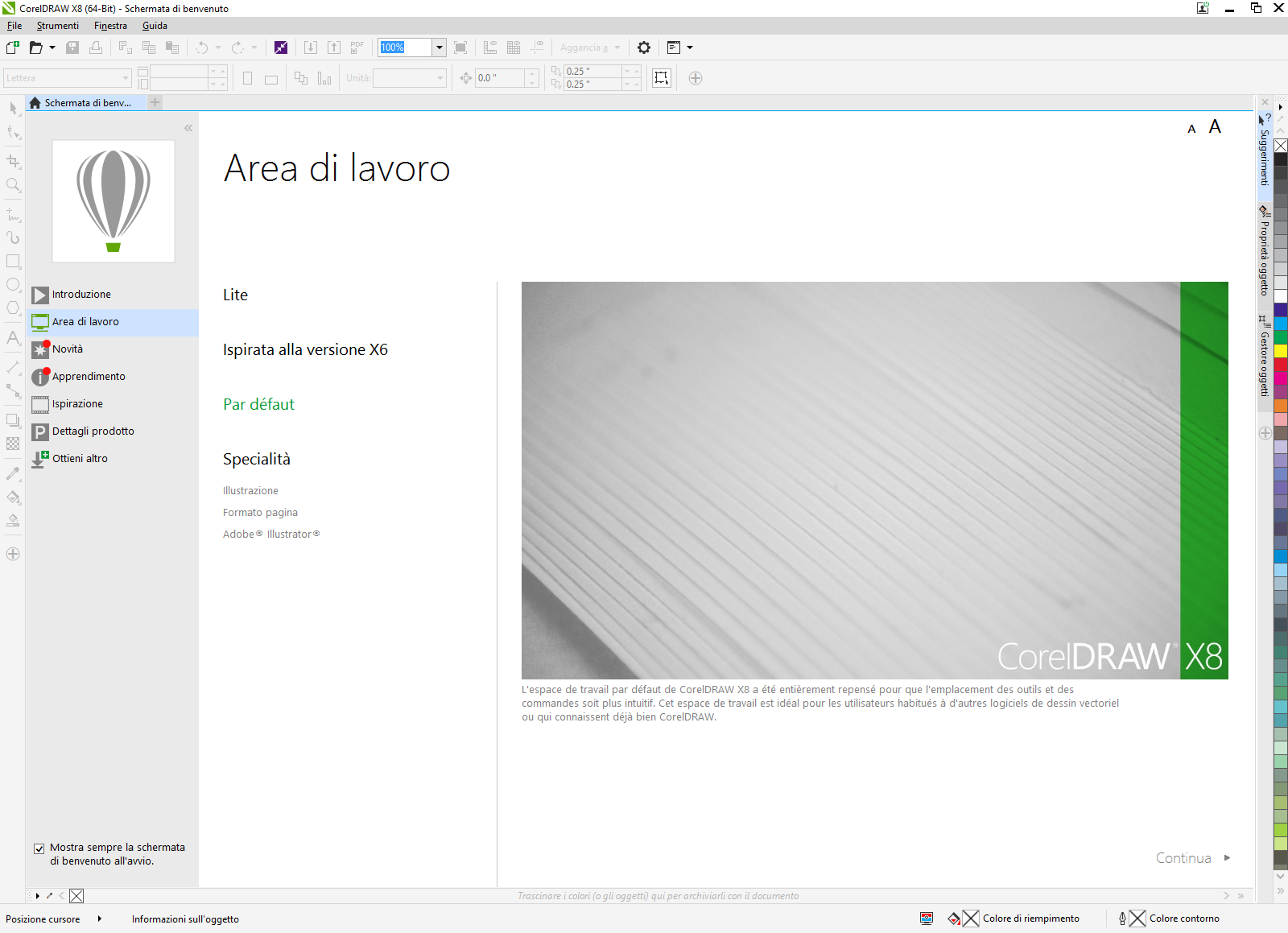1288x933 pixels.
Task: Click the no-color swatch in palette
Action: [x=1281, y=146]
